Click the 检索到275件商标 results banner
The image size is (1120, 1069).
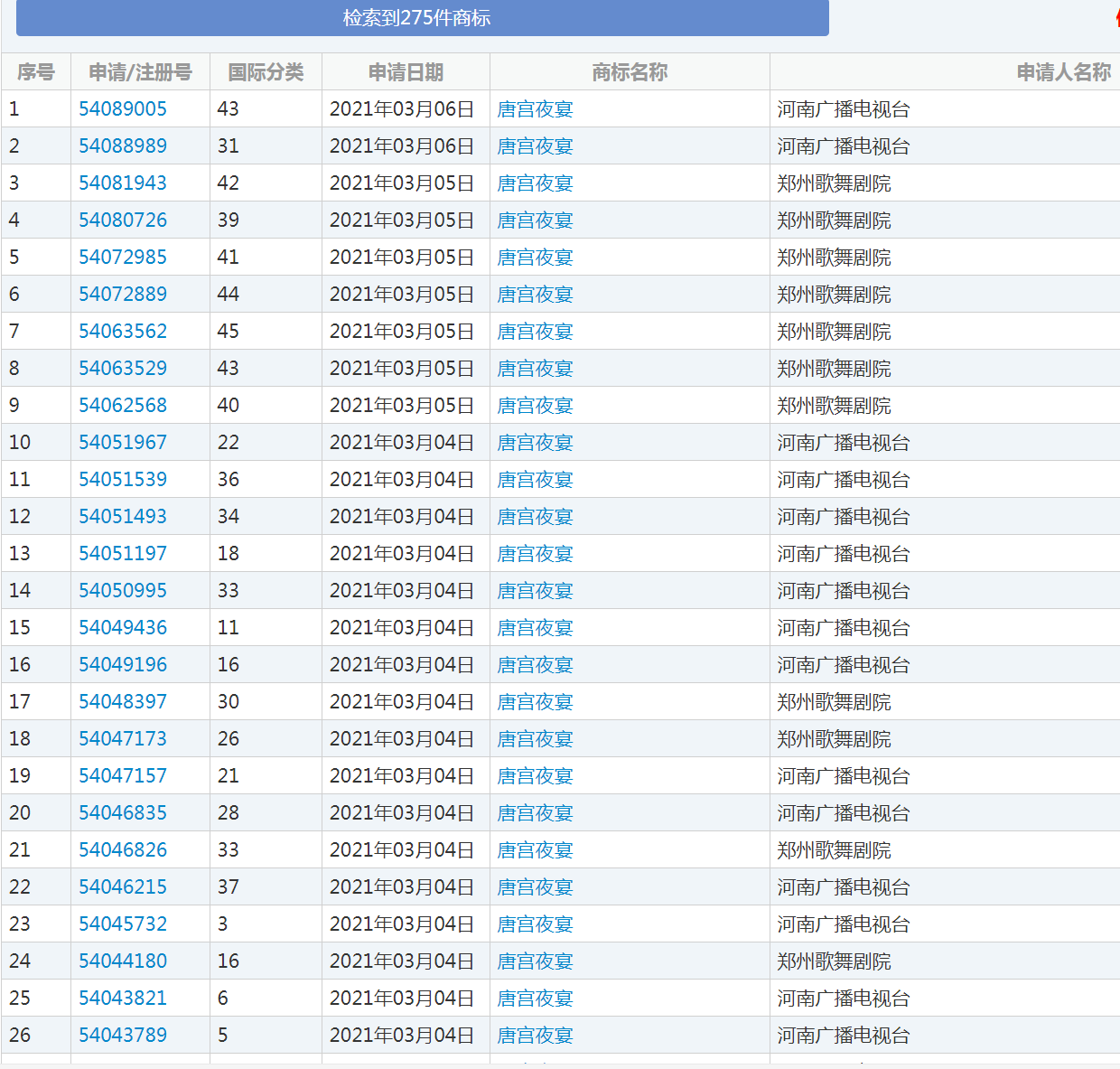(422, 18)
